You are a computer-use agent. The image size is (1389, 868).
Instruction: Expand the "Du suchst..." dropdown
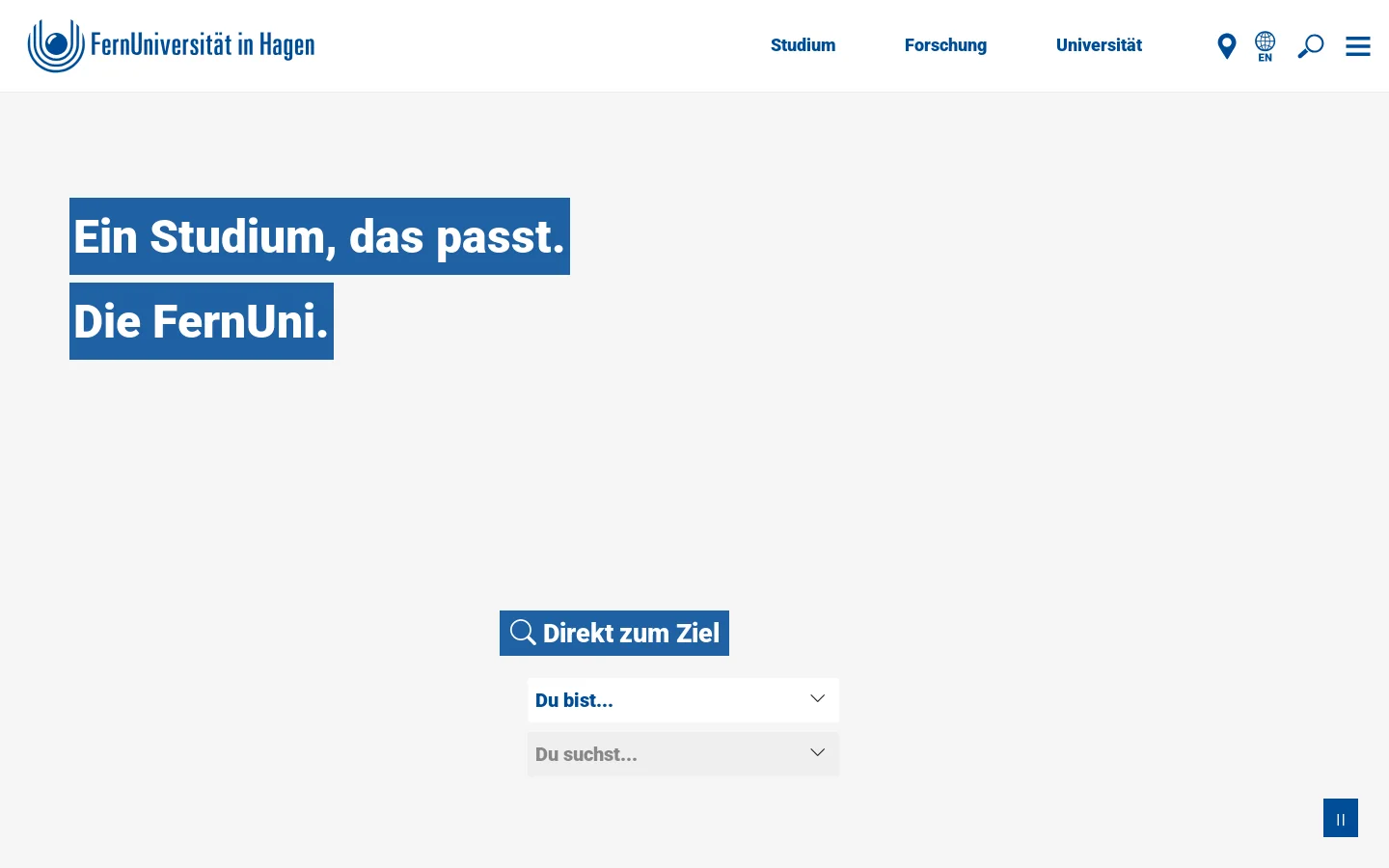pos(683,754)
